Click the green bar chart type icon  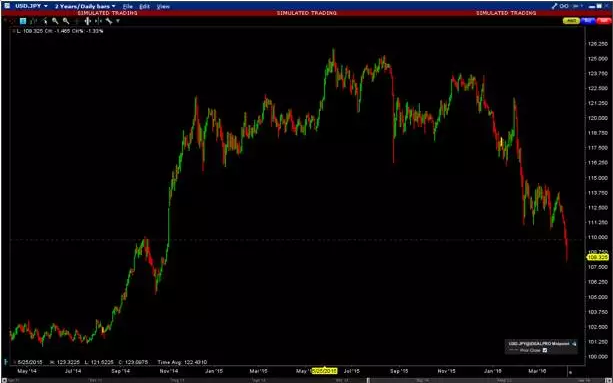pos(34,21)
